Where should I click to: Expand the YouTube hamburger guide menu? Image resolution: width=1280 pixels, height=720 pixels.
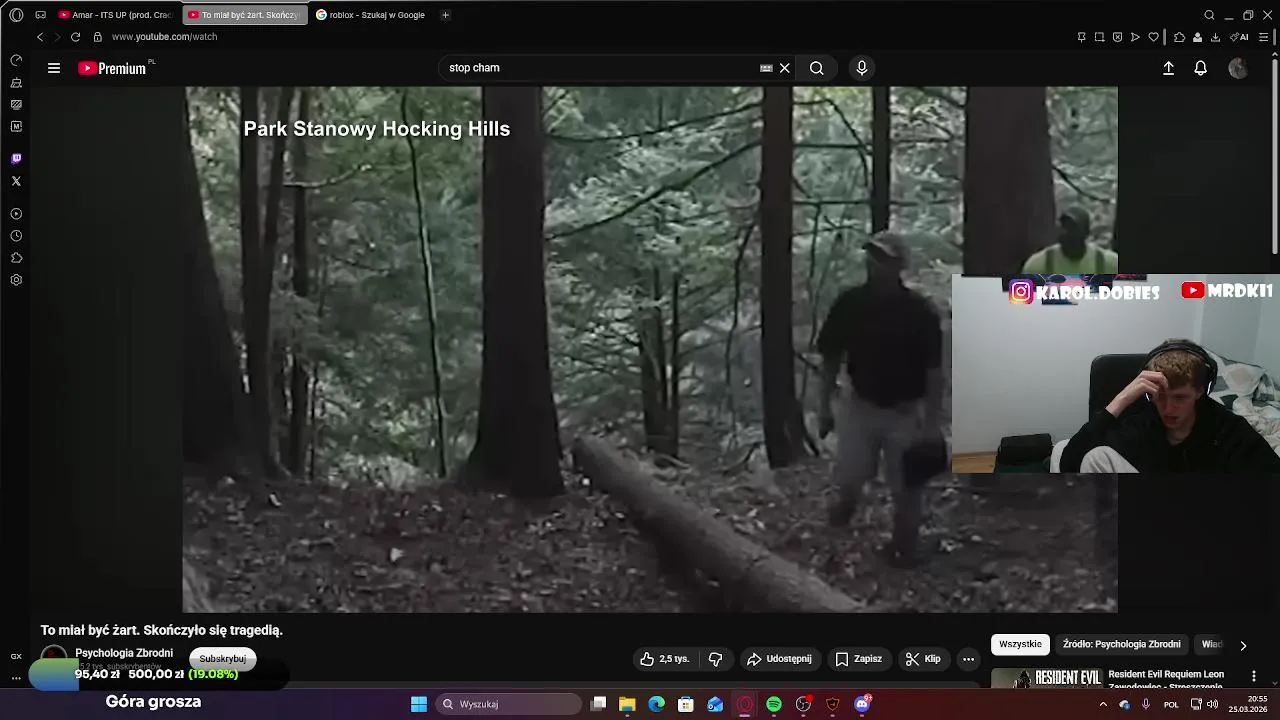[54, 68]
